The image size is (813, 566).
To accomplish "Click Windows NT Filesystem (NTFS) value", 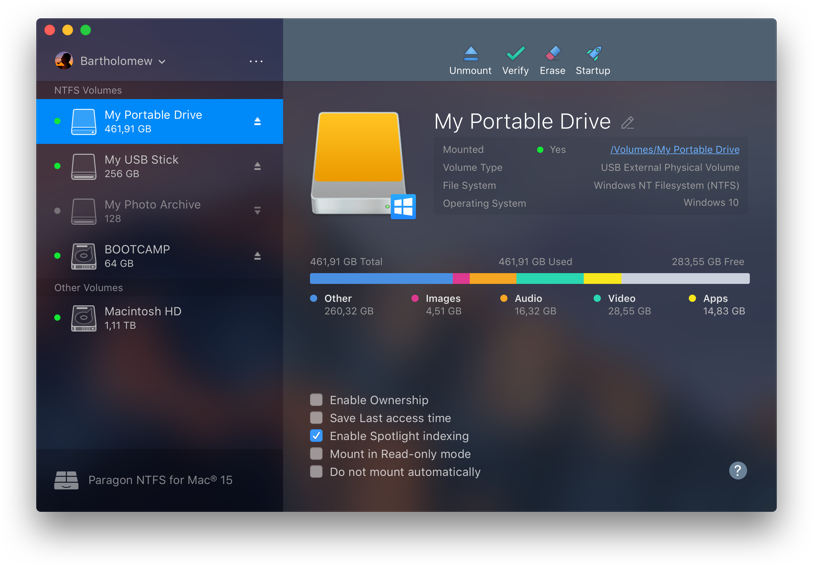I will (x=666, y=186).
